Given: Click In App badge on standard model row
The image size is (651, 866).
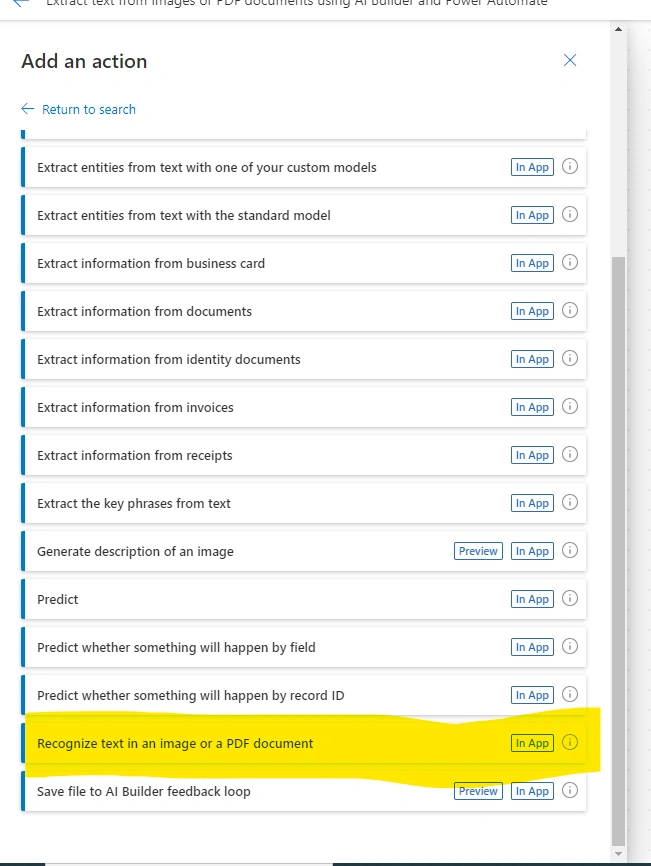Looking at the screenshot, I should [x=532, y=215].
